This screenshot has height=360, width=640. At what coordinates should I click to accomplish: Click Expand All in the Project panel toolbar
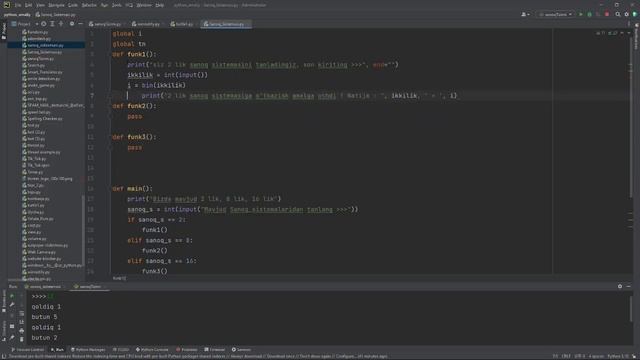coord(52,24)
